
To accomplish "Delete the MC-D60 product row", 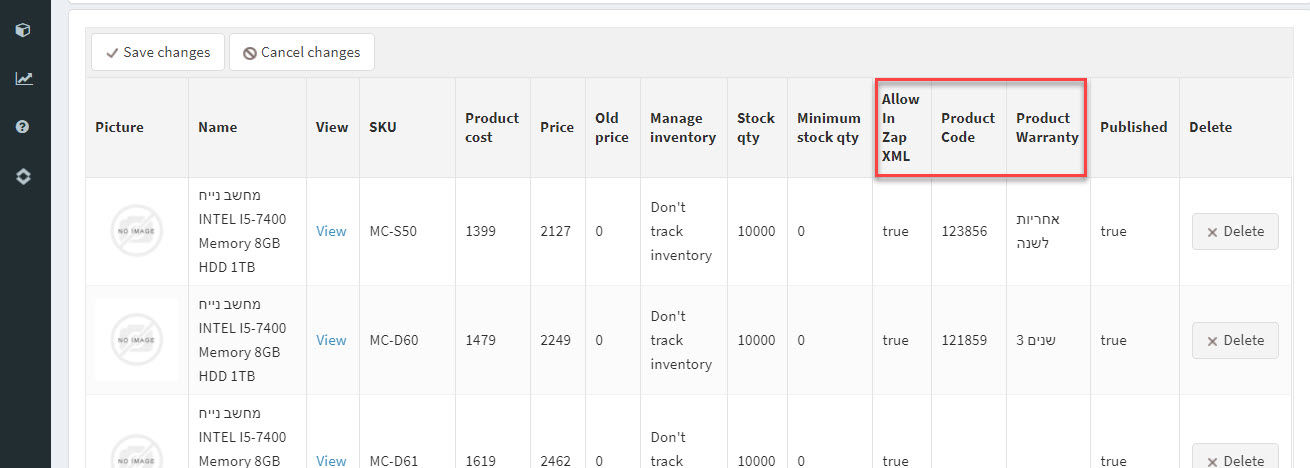I will coord(1235,340).
